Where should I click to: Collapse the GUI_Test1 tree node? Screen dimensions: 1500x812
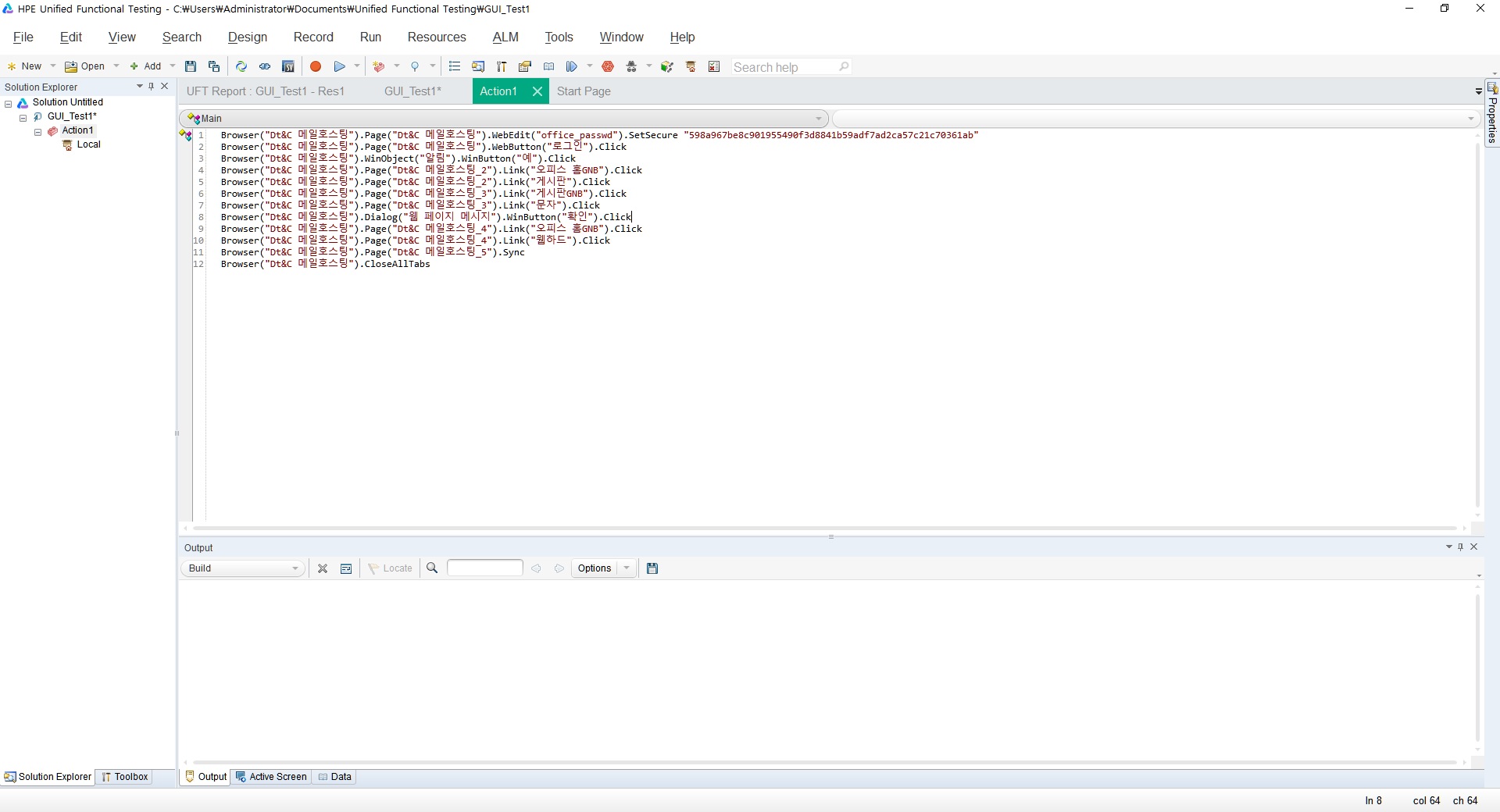[x=23, y=117]
